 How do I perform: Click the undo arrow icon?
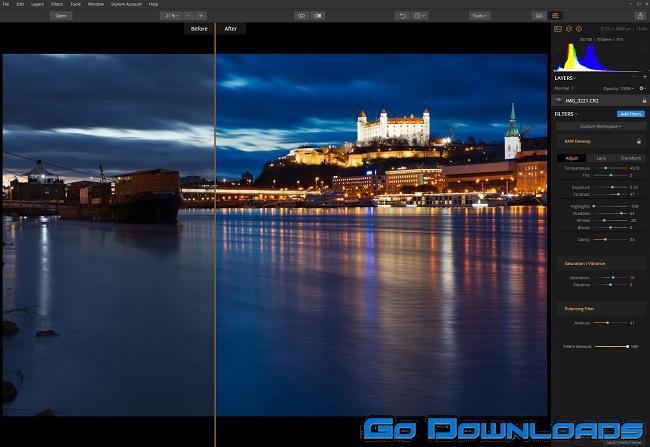pyautogui.click(x=402, y=16)
